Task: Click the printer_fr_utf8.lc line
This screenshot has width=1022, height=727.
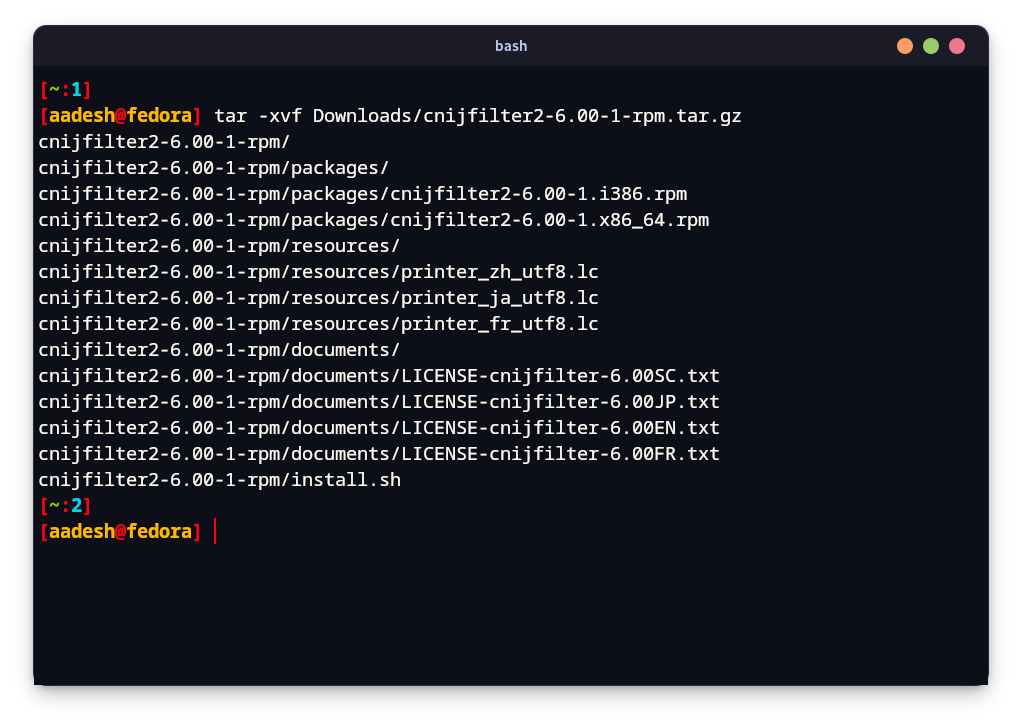Action: 319,324
